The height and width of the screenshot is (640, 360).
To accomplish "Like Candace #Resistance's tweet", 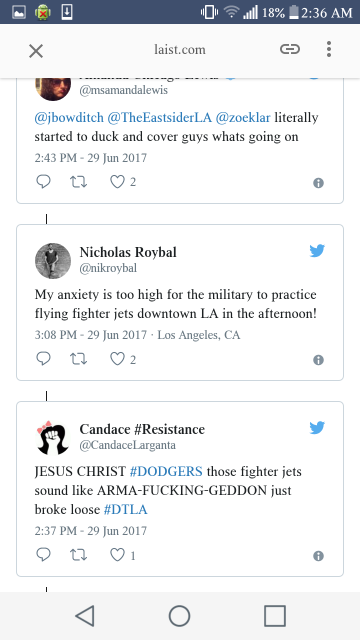I will tap(118, 556).
